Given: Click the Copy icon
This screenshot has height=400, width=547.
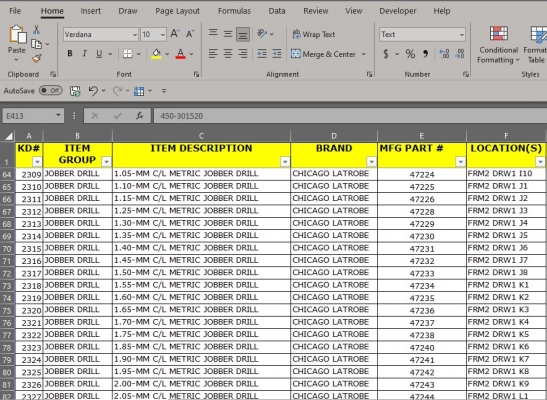Looking at the screenshot, I should tap(36, 44).
